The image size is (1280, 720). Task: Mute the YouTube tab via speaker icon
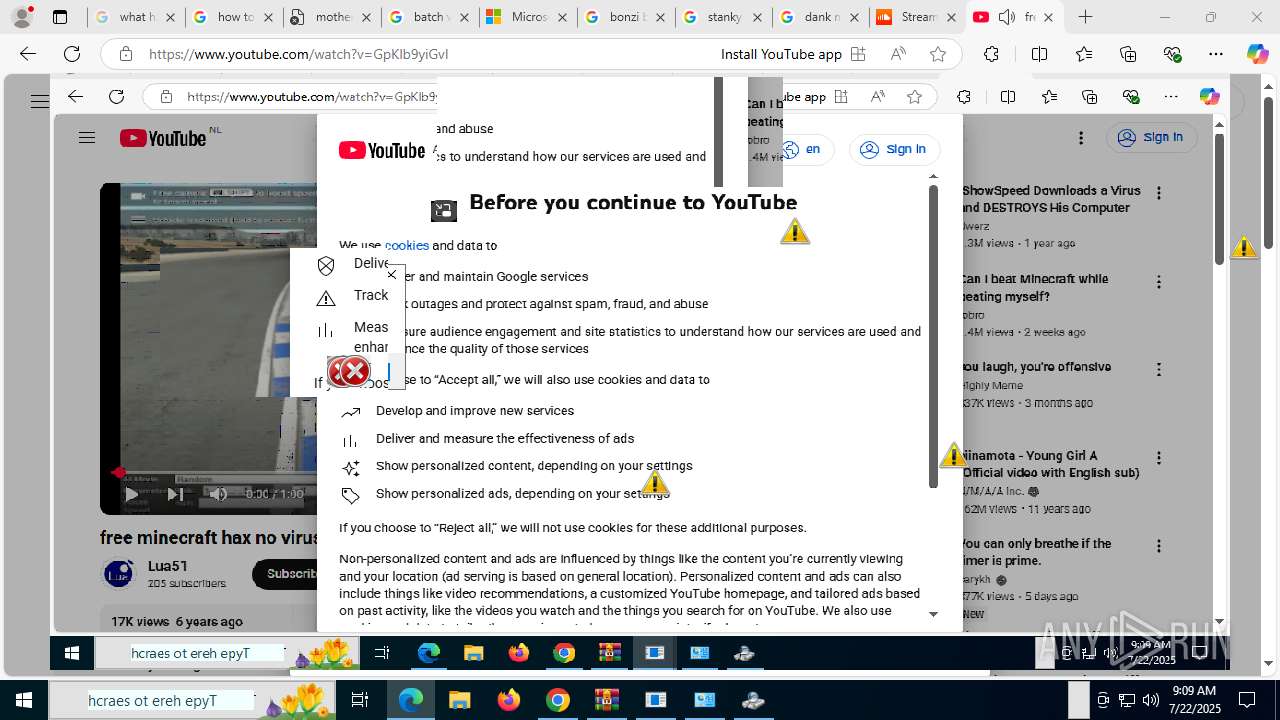(1006, 17)
